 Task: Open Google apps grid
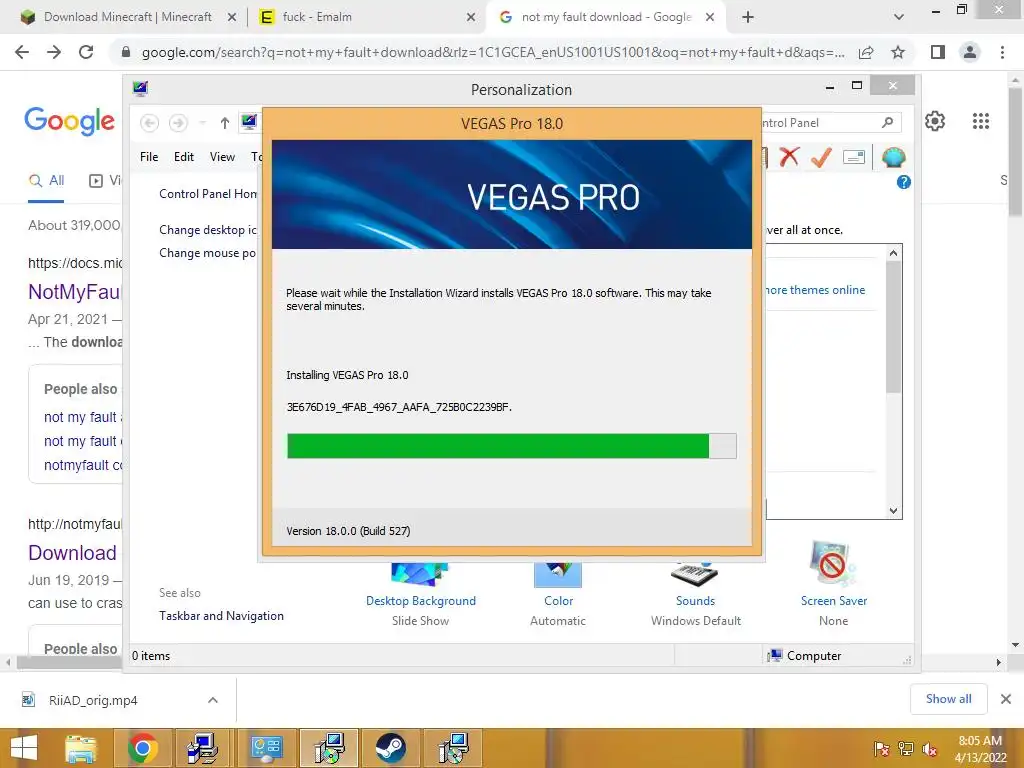point(981,121)
